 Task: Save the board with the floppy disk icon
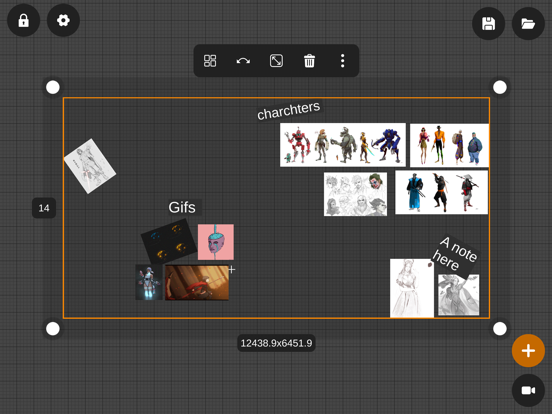coord(488,24)
